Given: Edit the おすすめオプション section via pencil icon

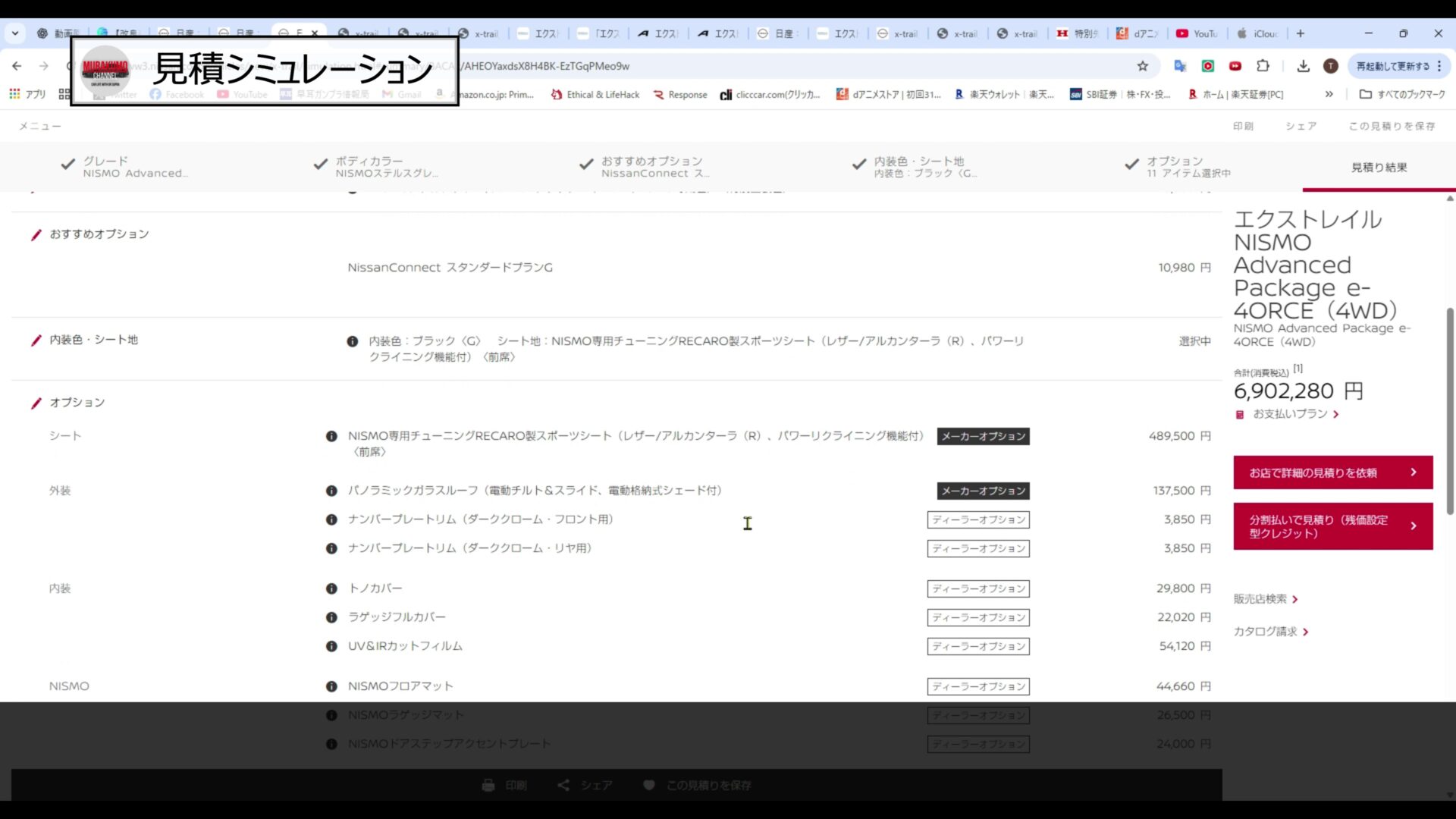Looking at the screenshot, I should [x=36, y=235].
